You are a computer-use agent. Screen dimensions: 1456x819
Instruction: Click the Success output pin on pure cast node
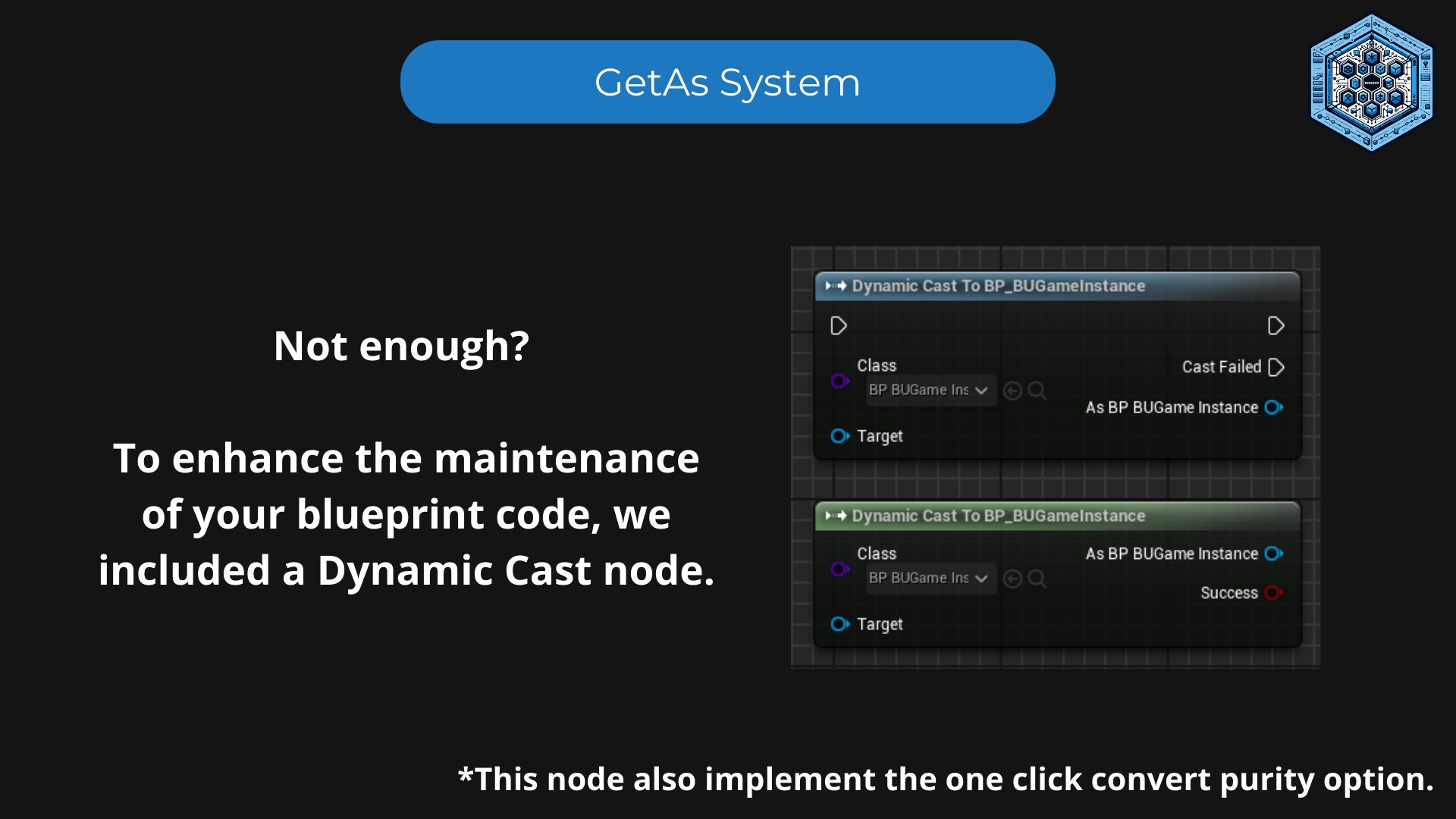pos(1273,593)
